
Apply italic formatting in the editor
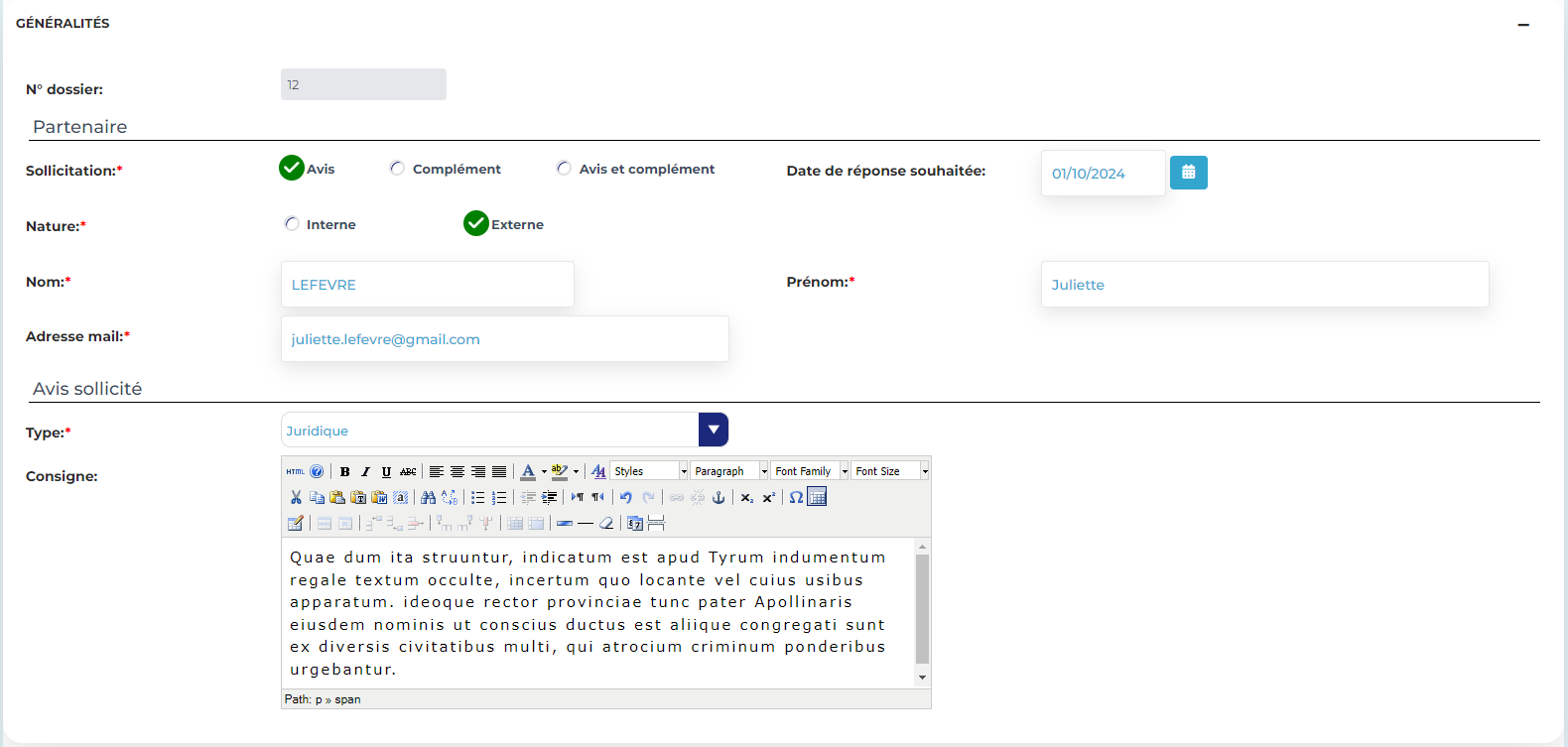[365, 472]
